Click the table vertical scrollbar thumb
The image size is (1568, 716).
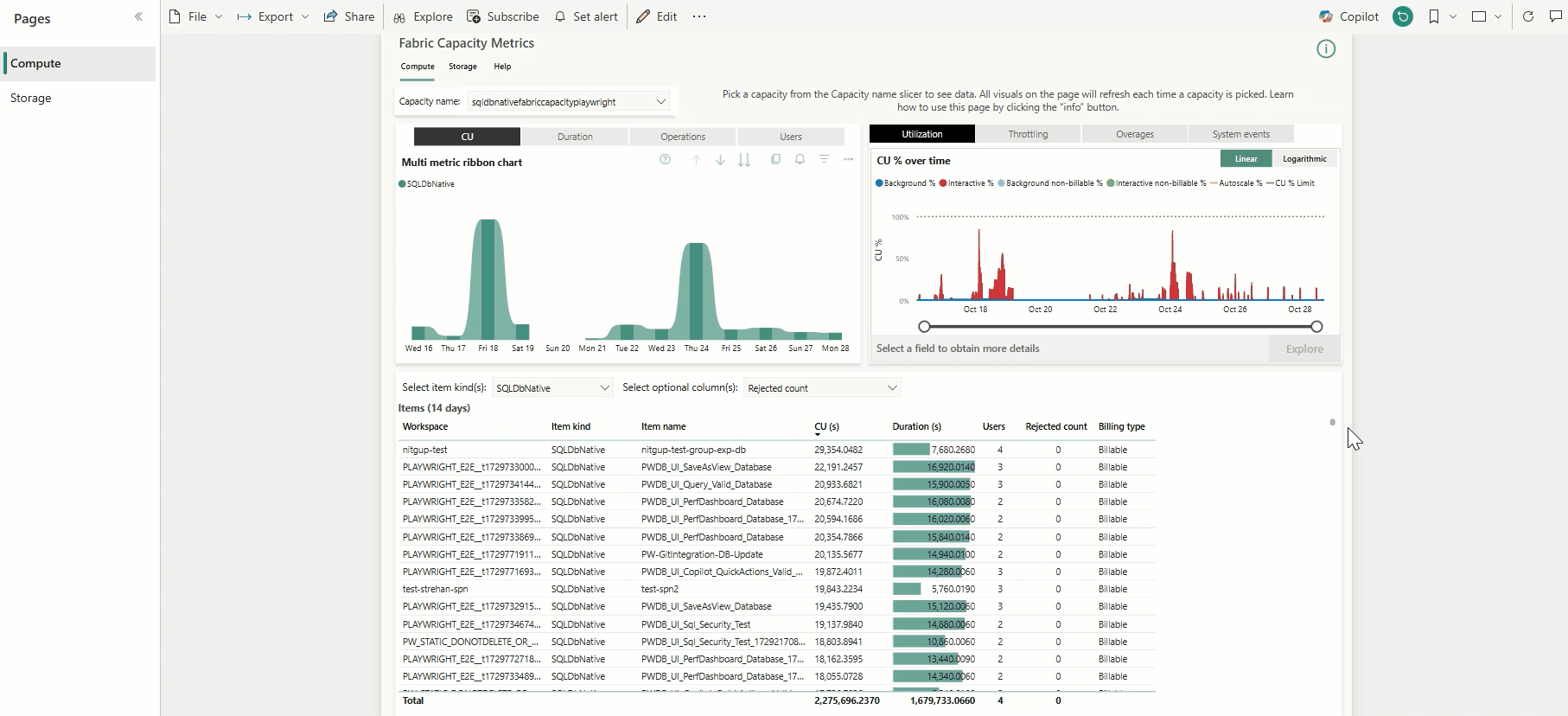point(1332,422)
